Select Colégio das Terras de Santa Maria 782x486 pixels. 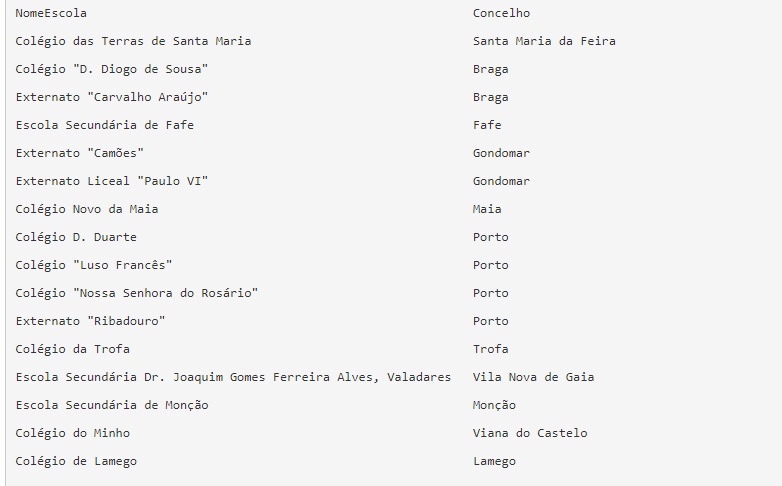coord(133,41)
